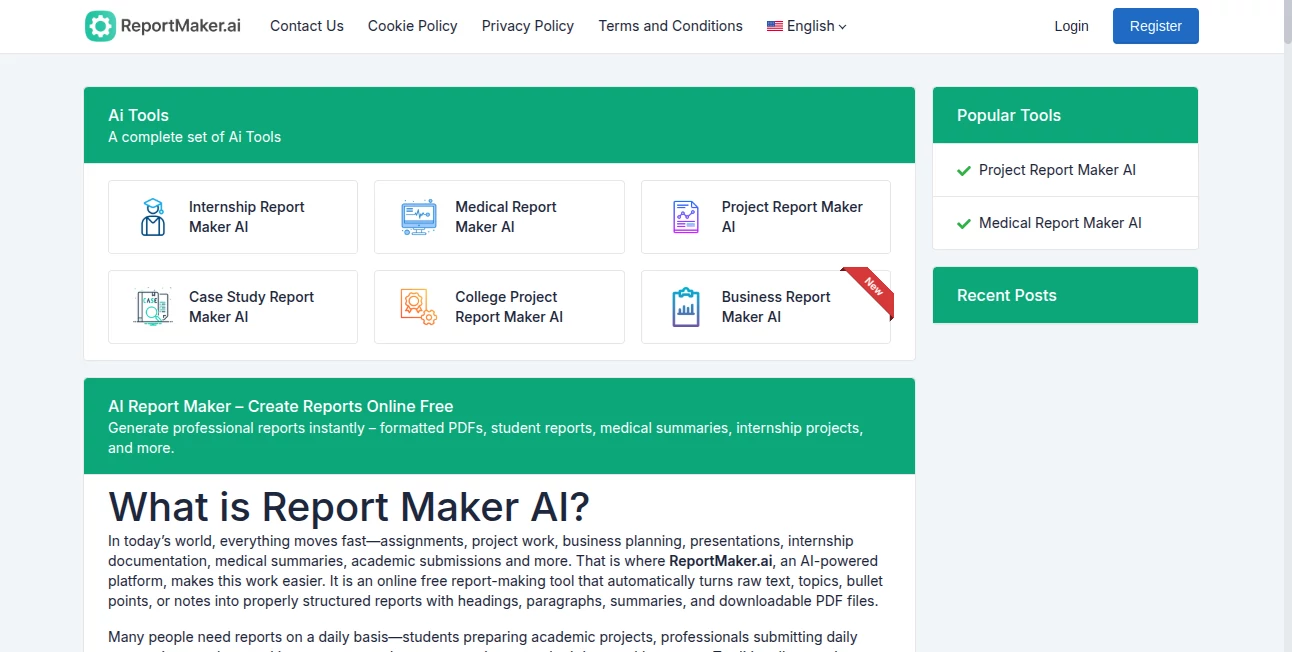Click the ReportMaker.ai gear logo icon

click(x=100, y=25)
